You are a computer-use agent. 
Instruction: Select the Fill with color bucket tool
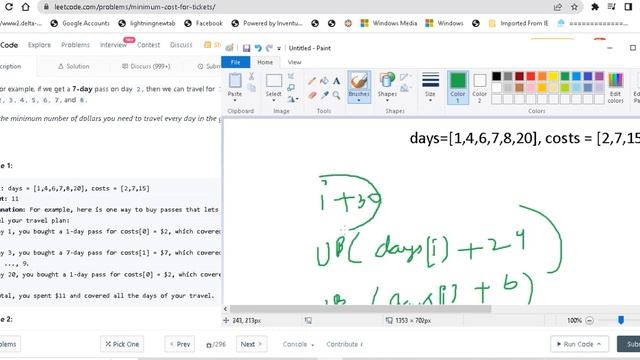[x=324, y=81]
